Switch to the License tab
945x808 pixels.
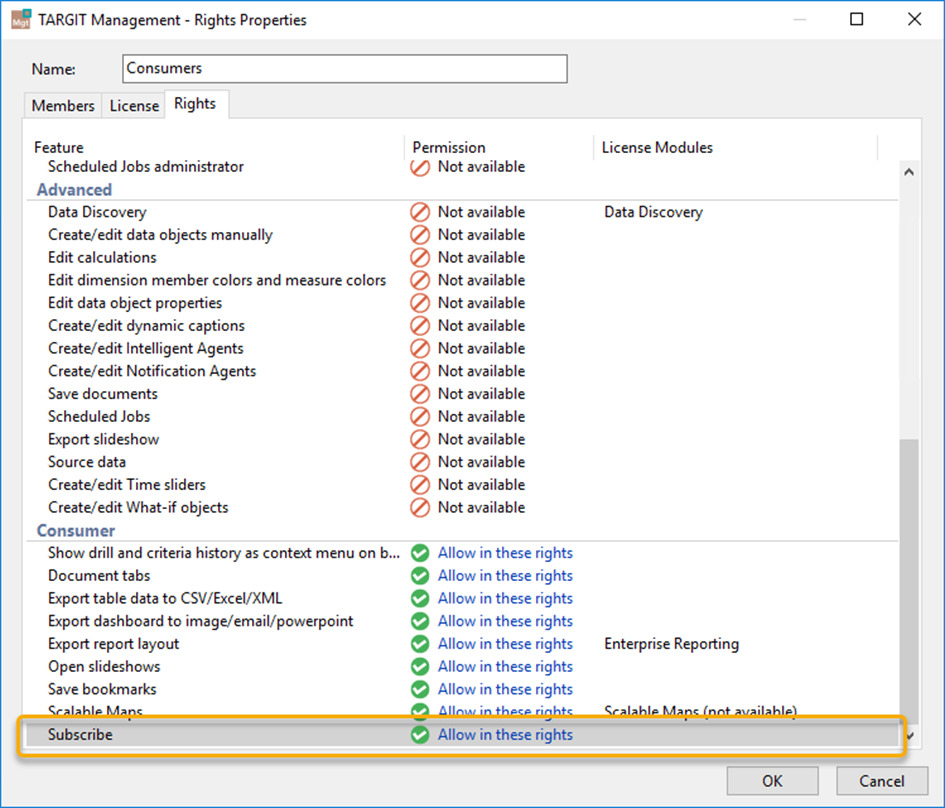tap(134, 105)
